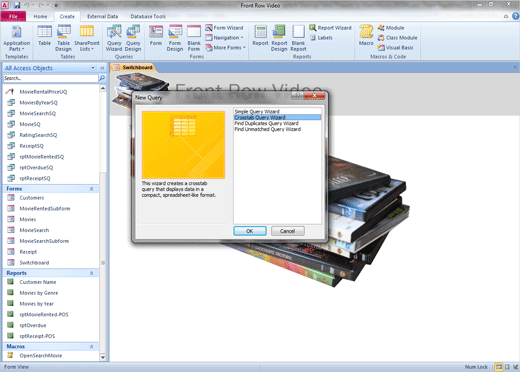Viewport: 520px width, 372px height.
Task: Cancel the New Query dialog
Action: (x=287, y=231)
